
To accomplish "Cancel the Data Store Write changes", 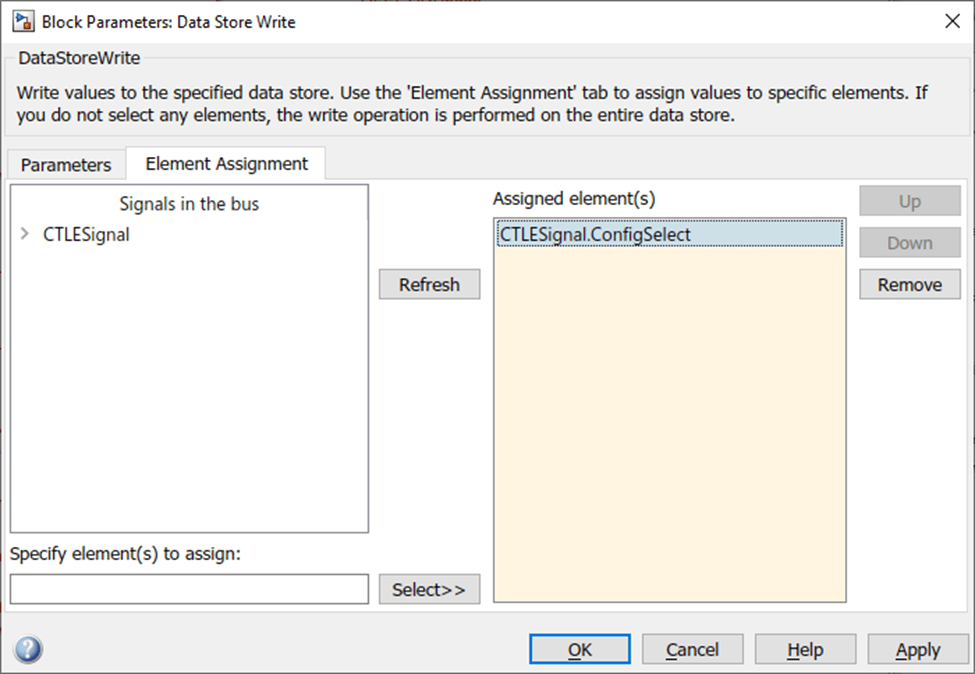I will 692,650.
